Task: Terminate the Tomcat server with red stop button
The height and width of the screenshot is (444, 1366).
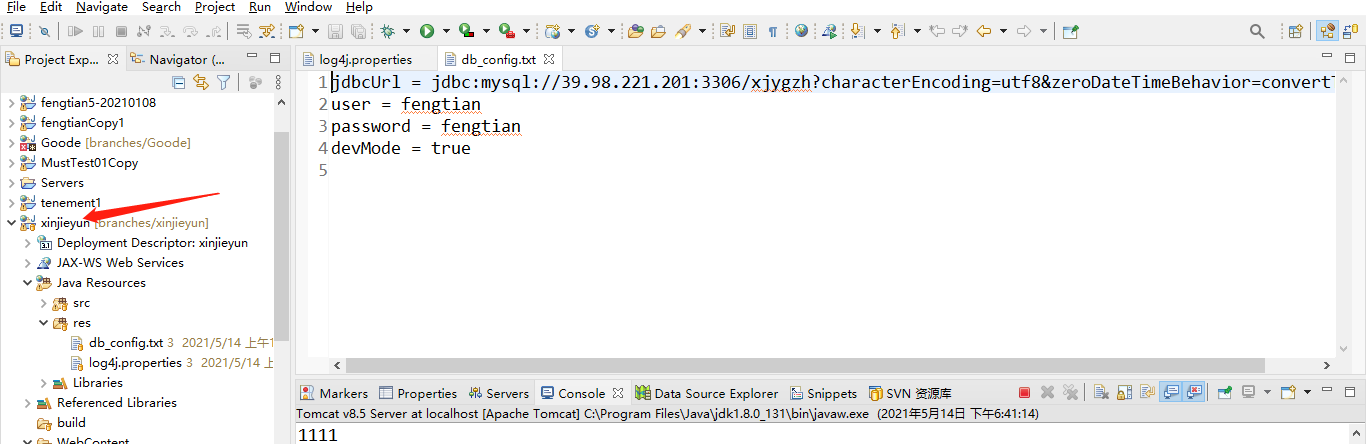Action: (1024, 393)
